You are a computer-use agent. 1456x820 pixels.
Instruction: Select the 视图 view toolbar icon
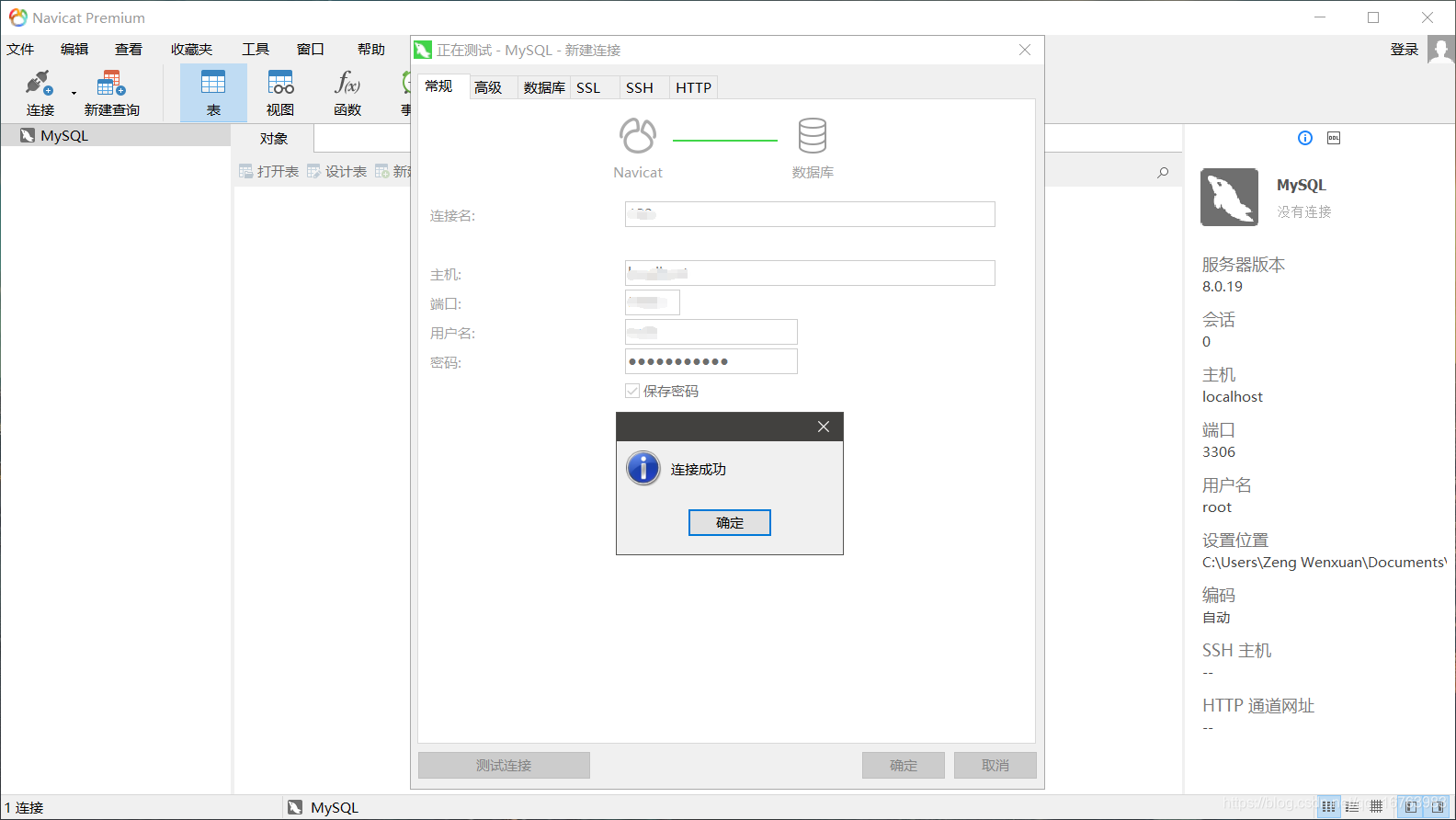(x=280, y=93)
